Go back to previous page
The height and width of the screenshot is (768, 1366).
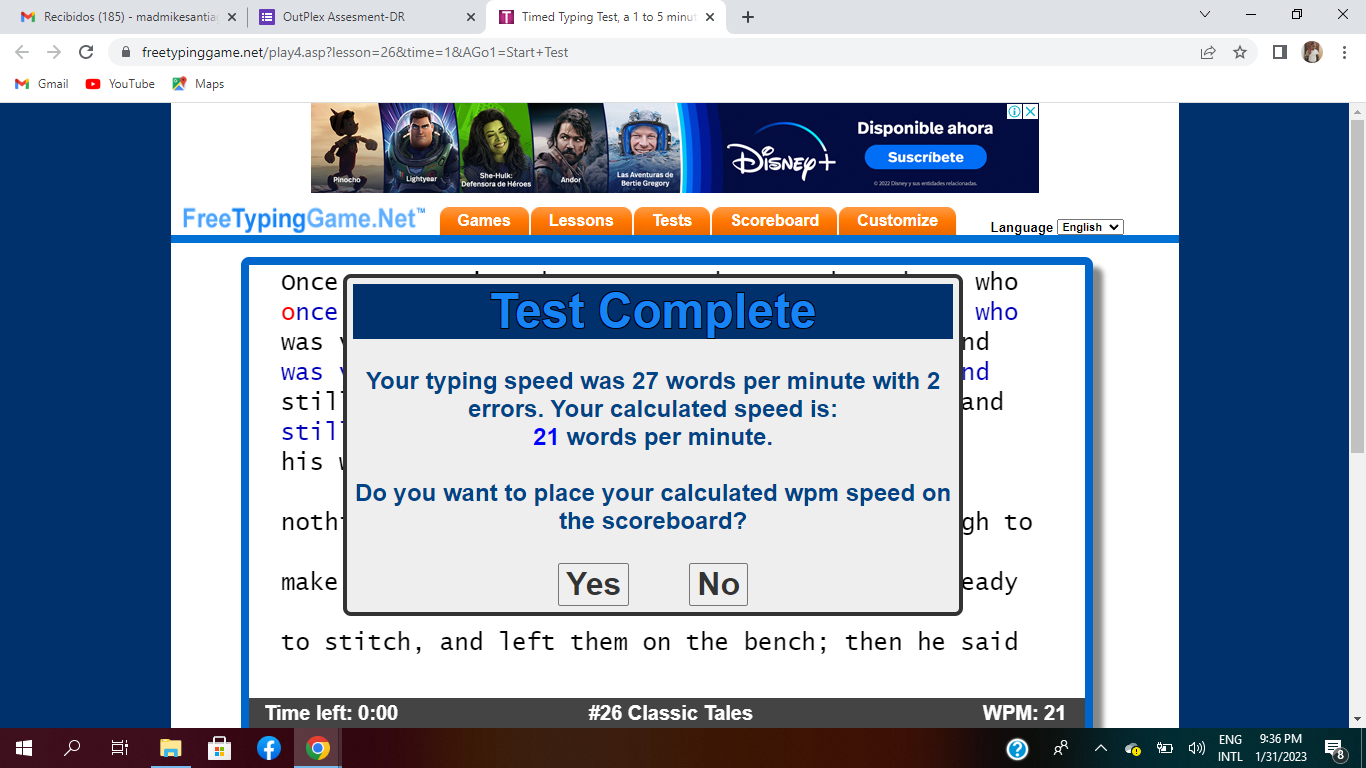click(x=22, y=52)
